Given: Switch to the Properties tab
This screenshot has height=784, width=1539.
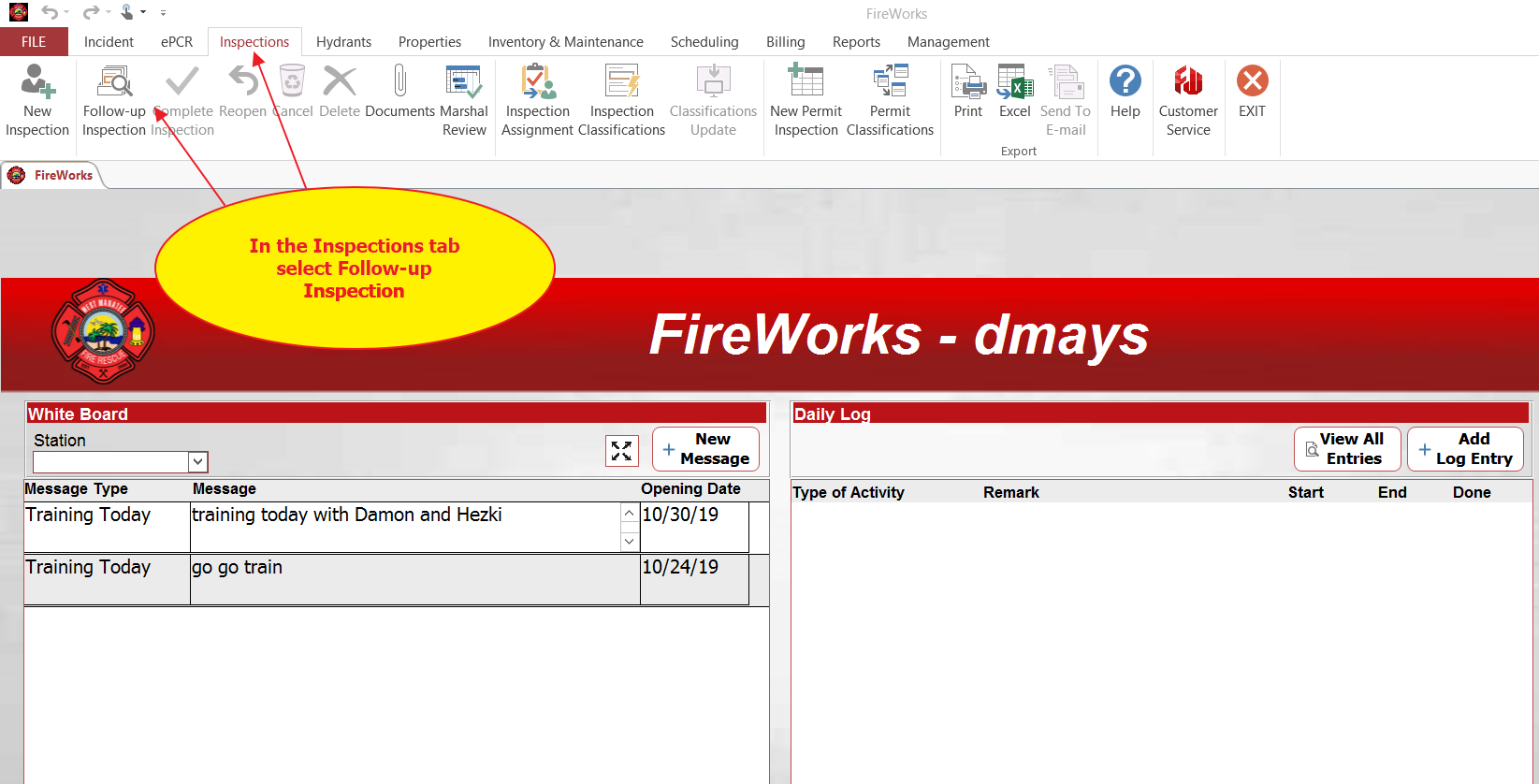Looking at the screenshot, I should pyautogui.click(x=429, y=42).
